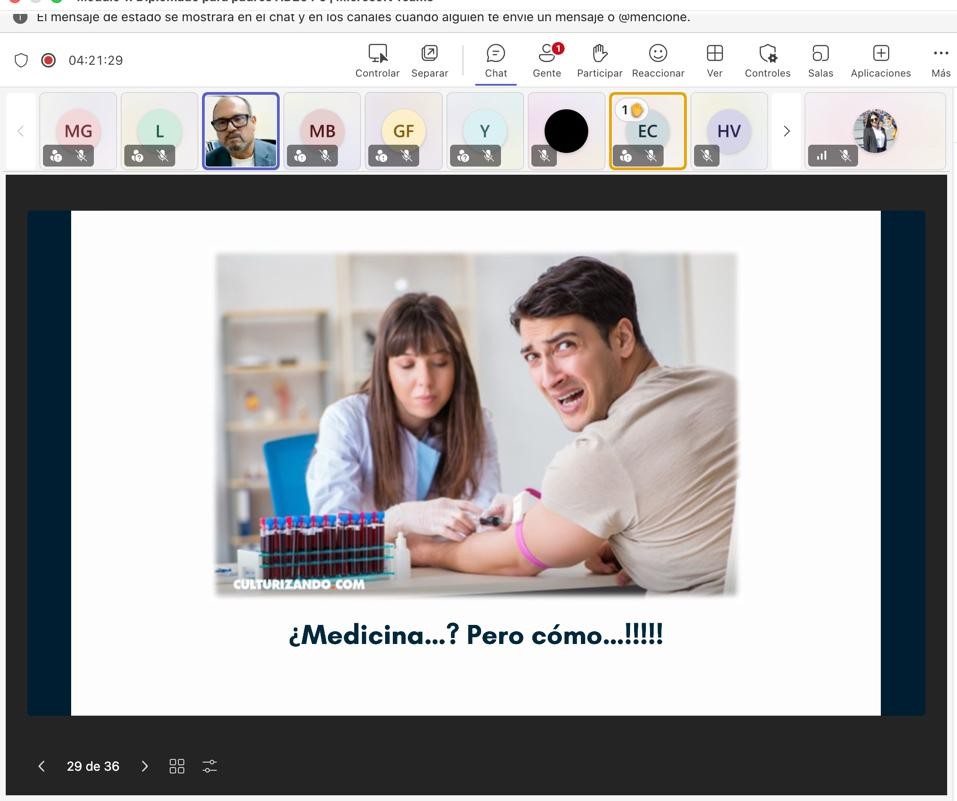Toggle the muted mic on MG tile
Screen dimensions: 957x801
[81, 156]
